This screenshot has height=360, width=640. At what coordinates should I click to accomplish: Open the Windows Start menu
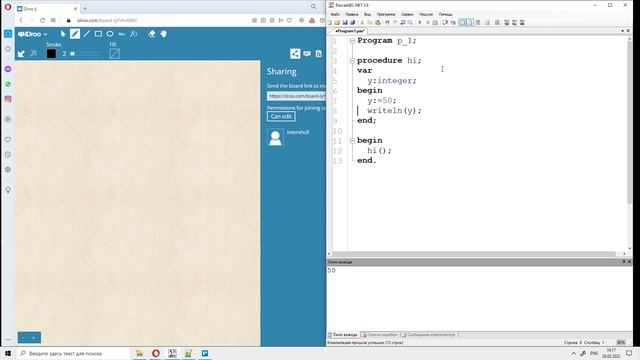click(8, 353)
